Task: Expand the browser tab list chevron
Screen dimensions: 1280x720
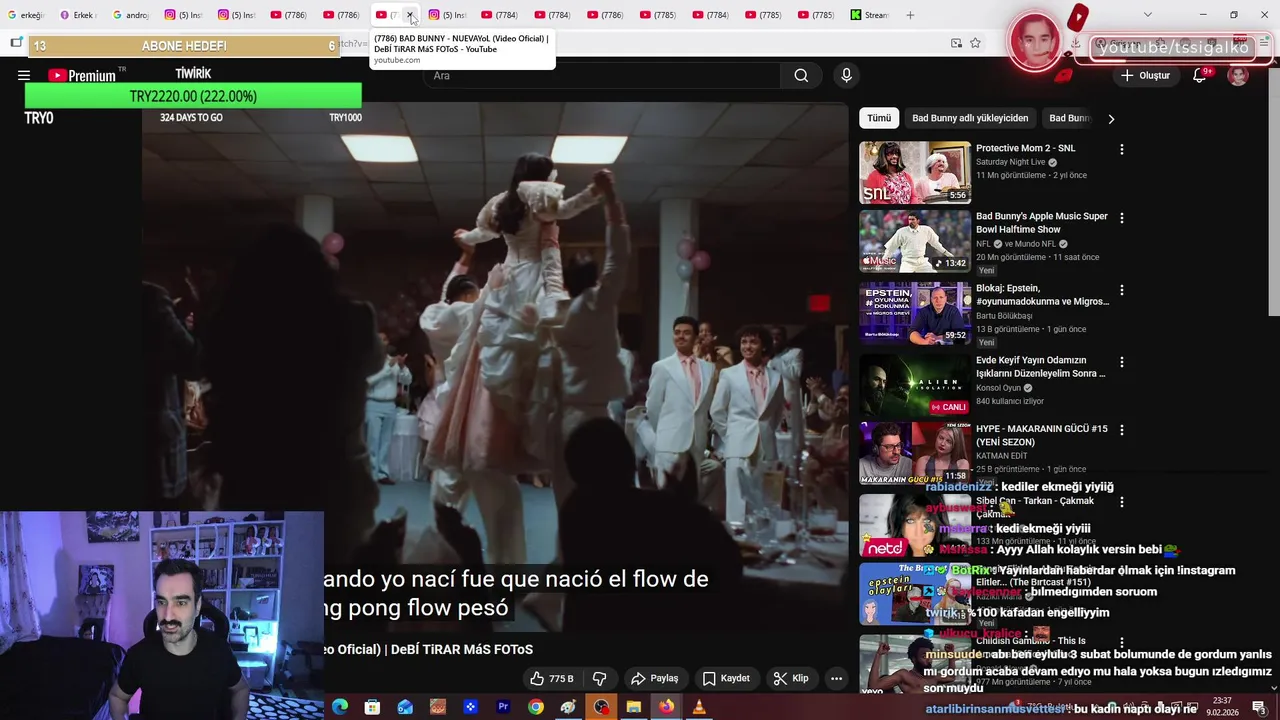Action: [1147, 15]
